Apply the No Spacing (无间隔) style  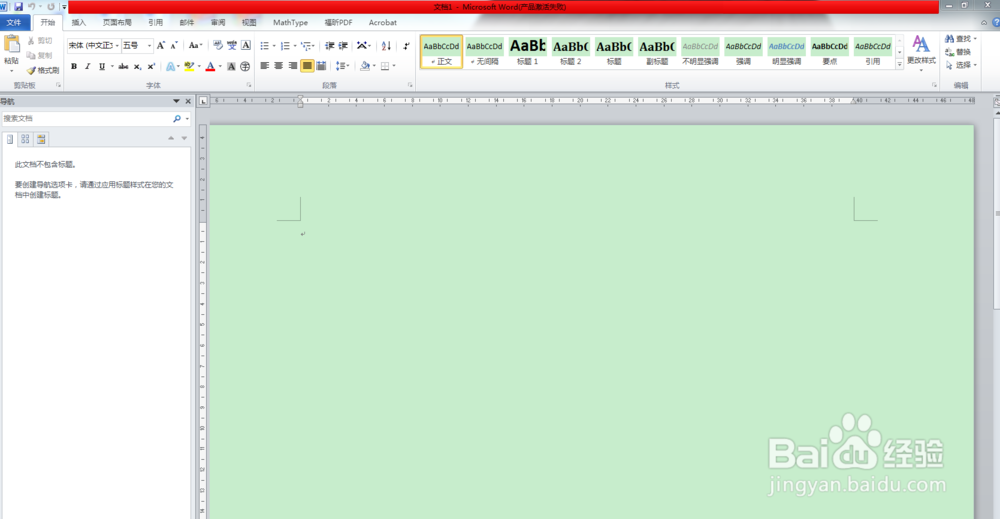[484, 52]
